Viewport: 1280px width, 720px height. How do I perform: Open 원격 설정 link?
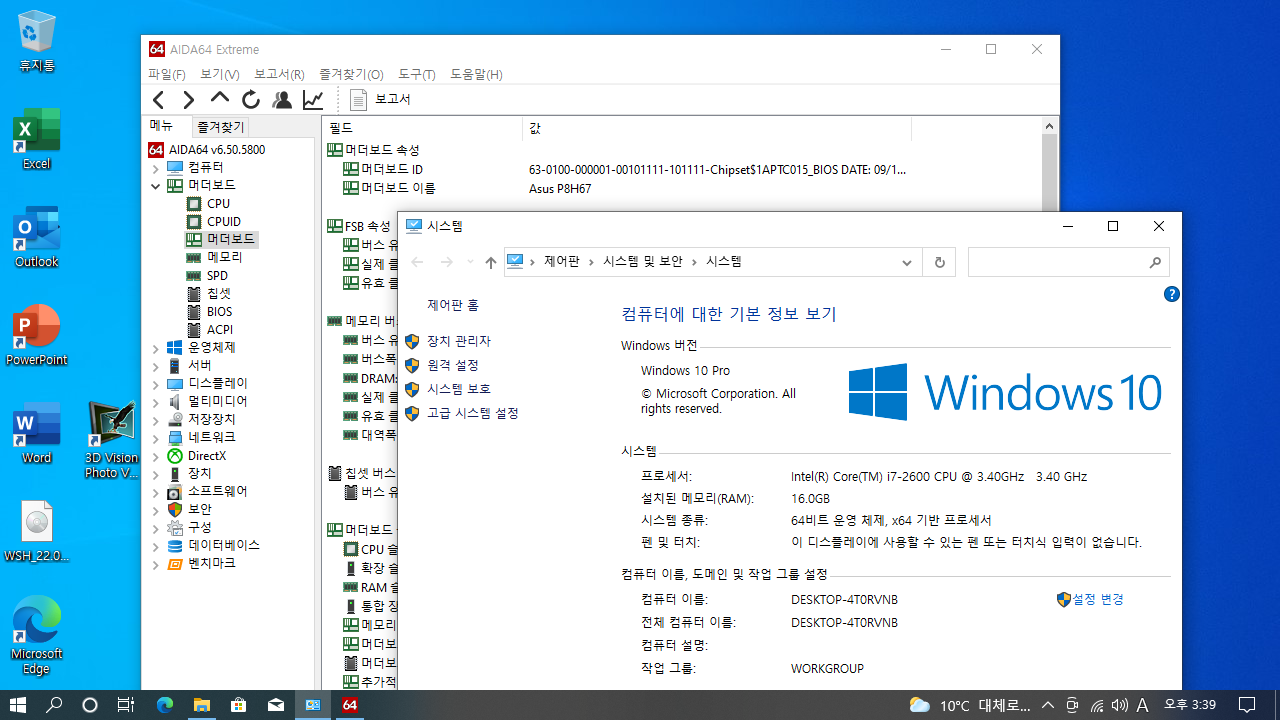pos(452,365)
